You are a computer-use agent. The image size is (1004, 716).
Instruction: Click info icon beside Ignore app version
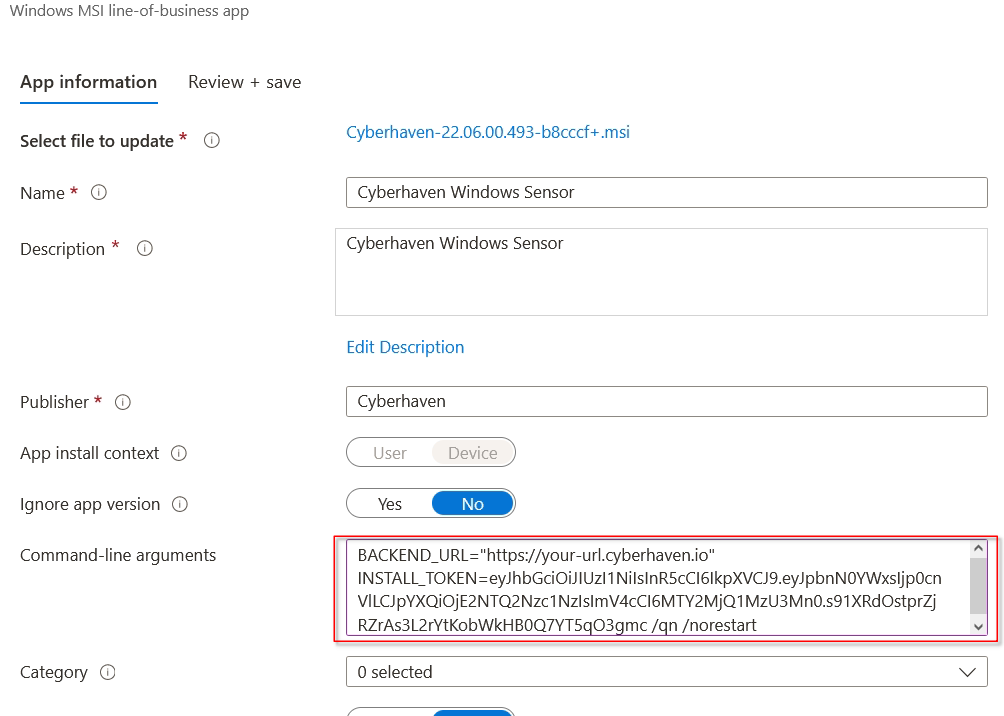[180, 504]
